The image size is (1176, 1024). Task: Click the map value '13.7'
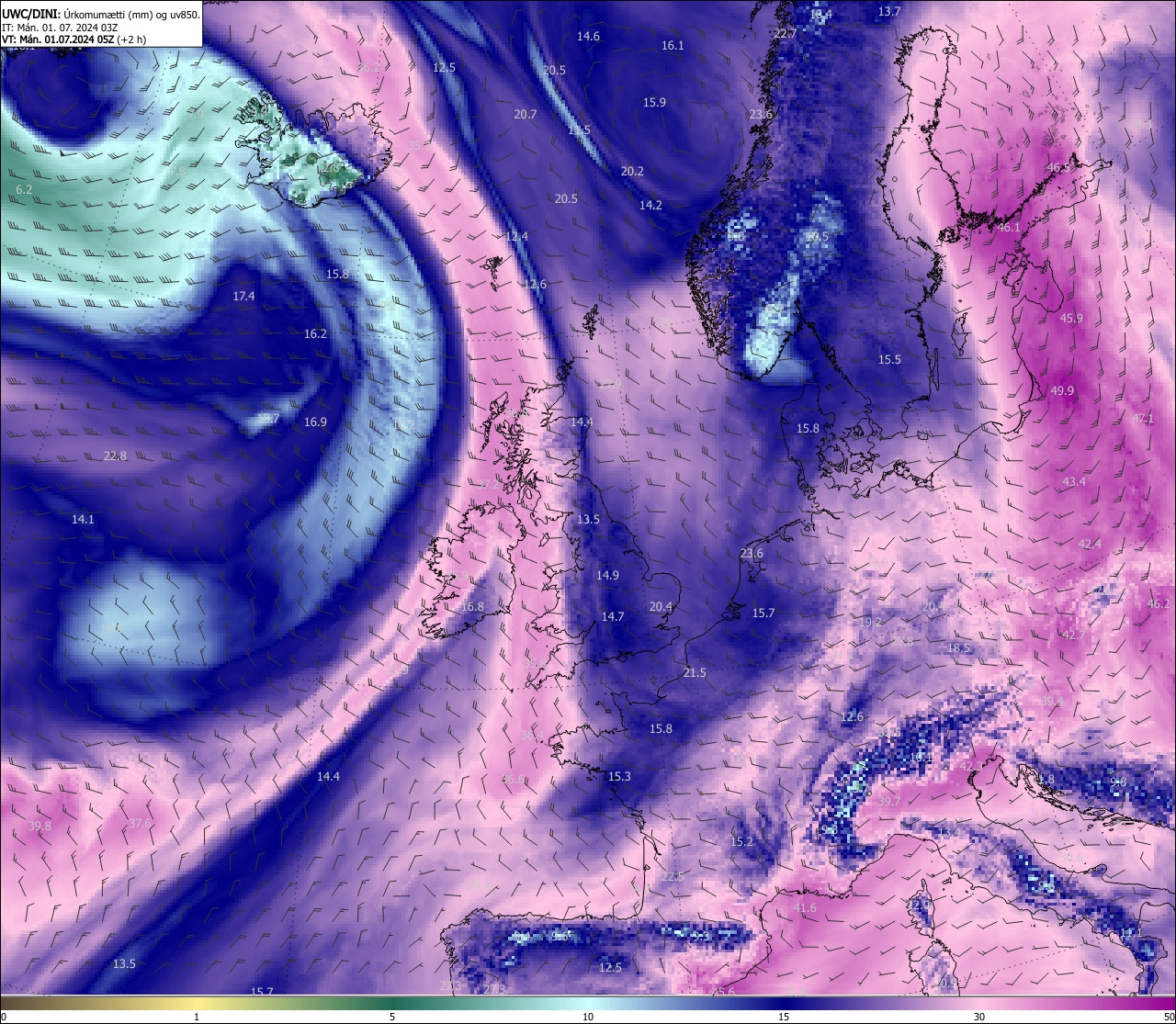(x=889, y=12)
